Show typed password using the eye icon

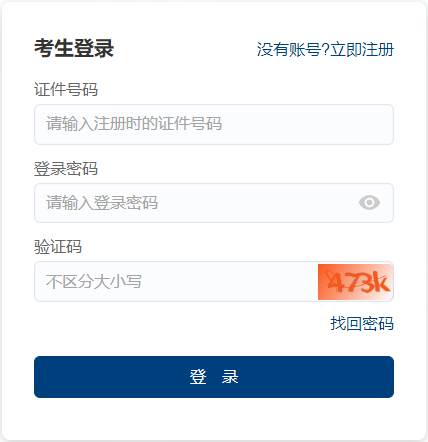tap(369, 203)
